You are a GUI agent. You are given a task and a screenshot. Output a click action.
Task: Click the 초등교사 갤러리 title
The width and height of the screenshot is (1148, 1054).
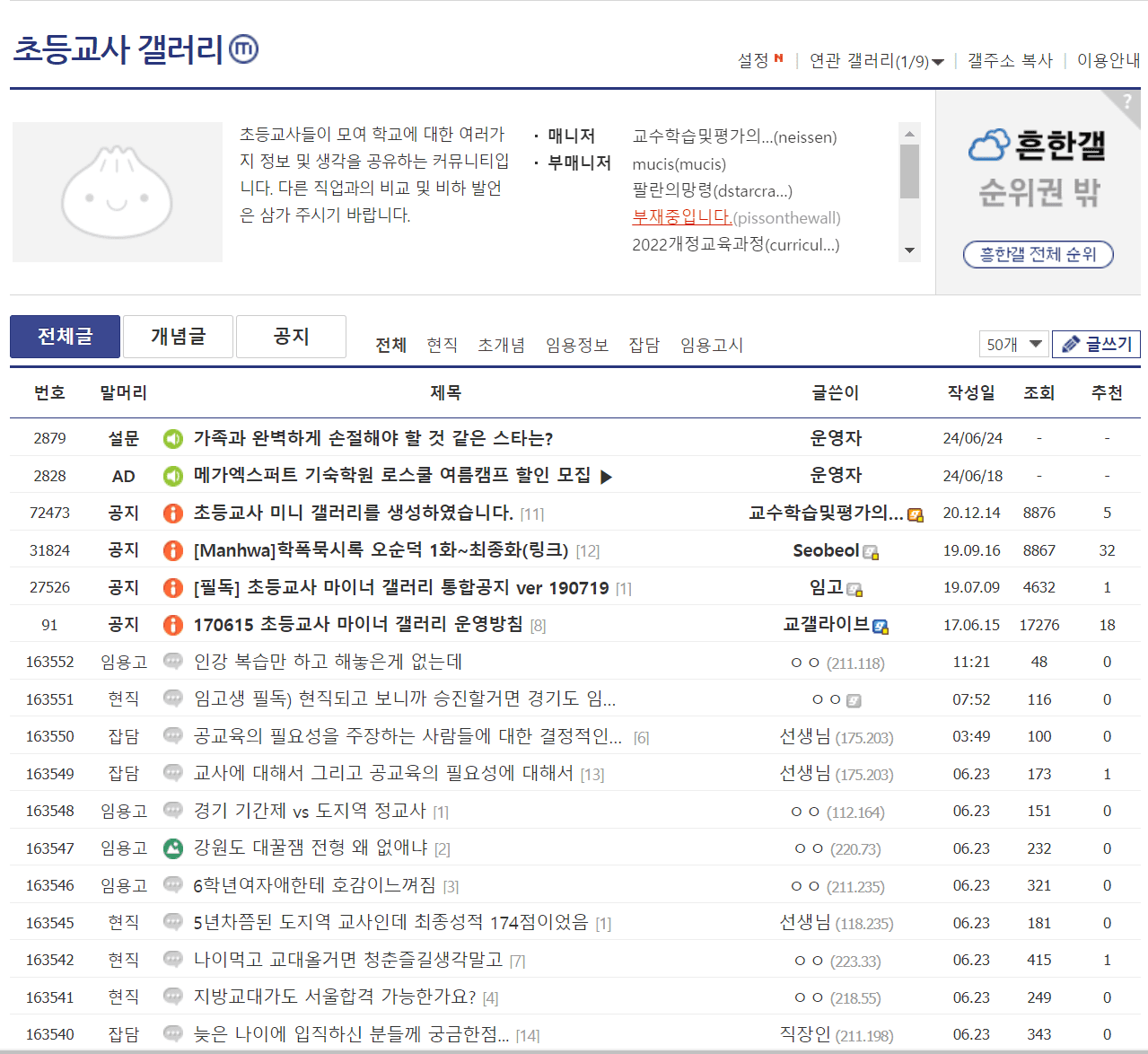click(118, 49)
